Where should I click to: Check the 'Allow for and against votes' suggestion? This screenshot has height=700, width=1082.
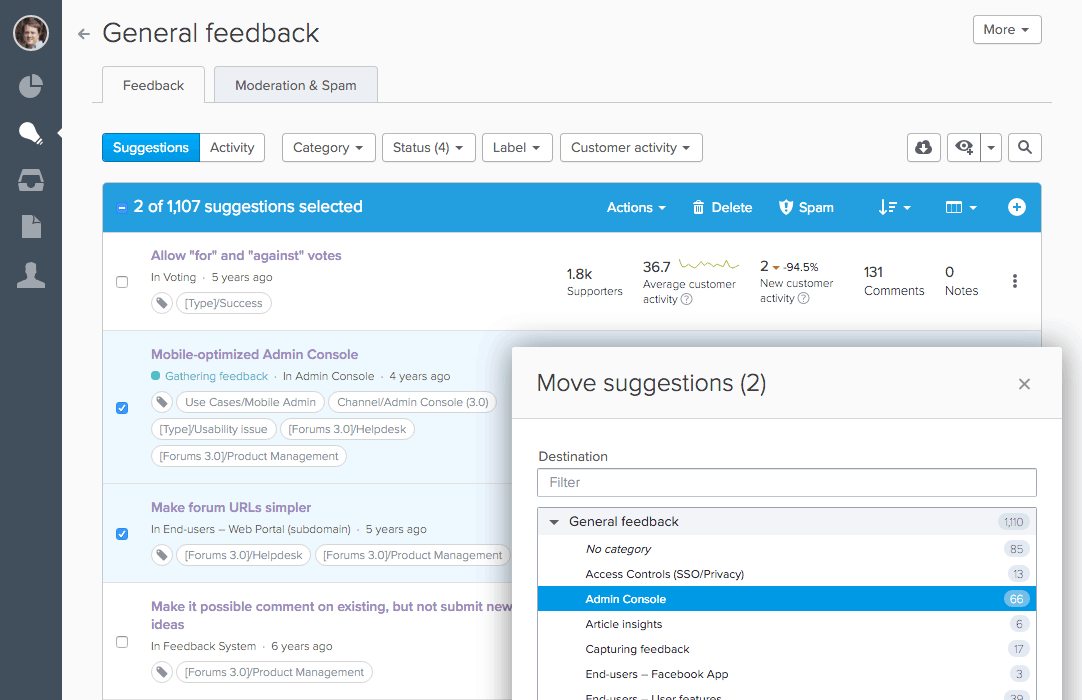coord(122,281)
